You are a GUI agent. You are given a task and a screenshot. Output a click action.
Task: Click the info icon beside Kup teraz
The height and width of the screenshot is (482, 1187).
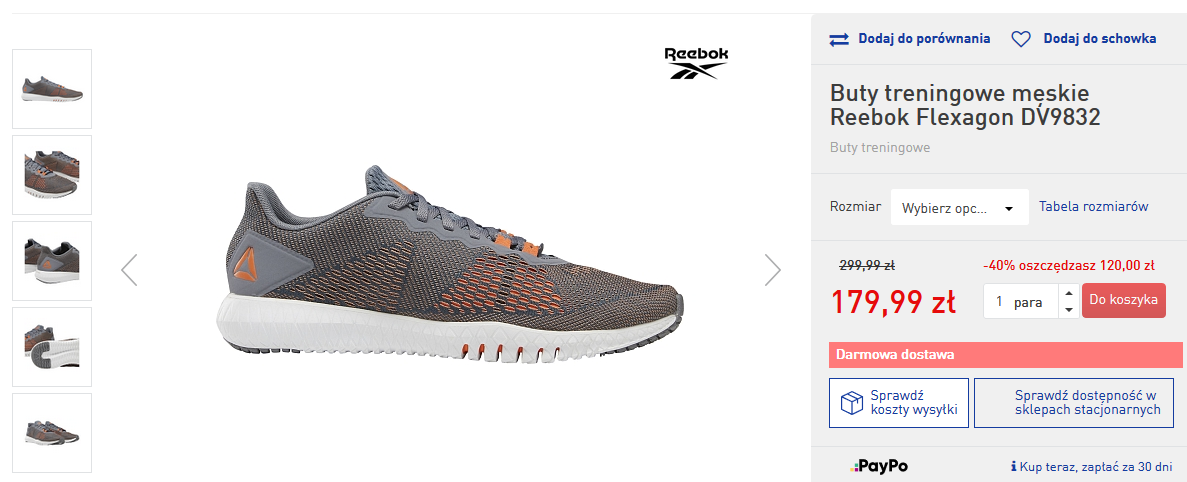(x=1014, y=467)
